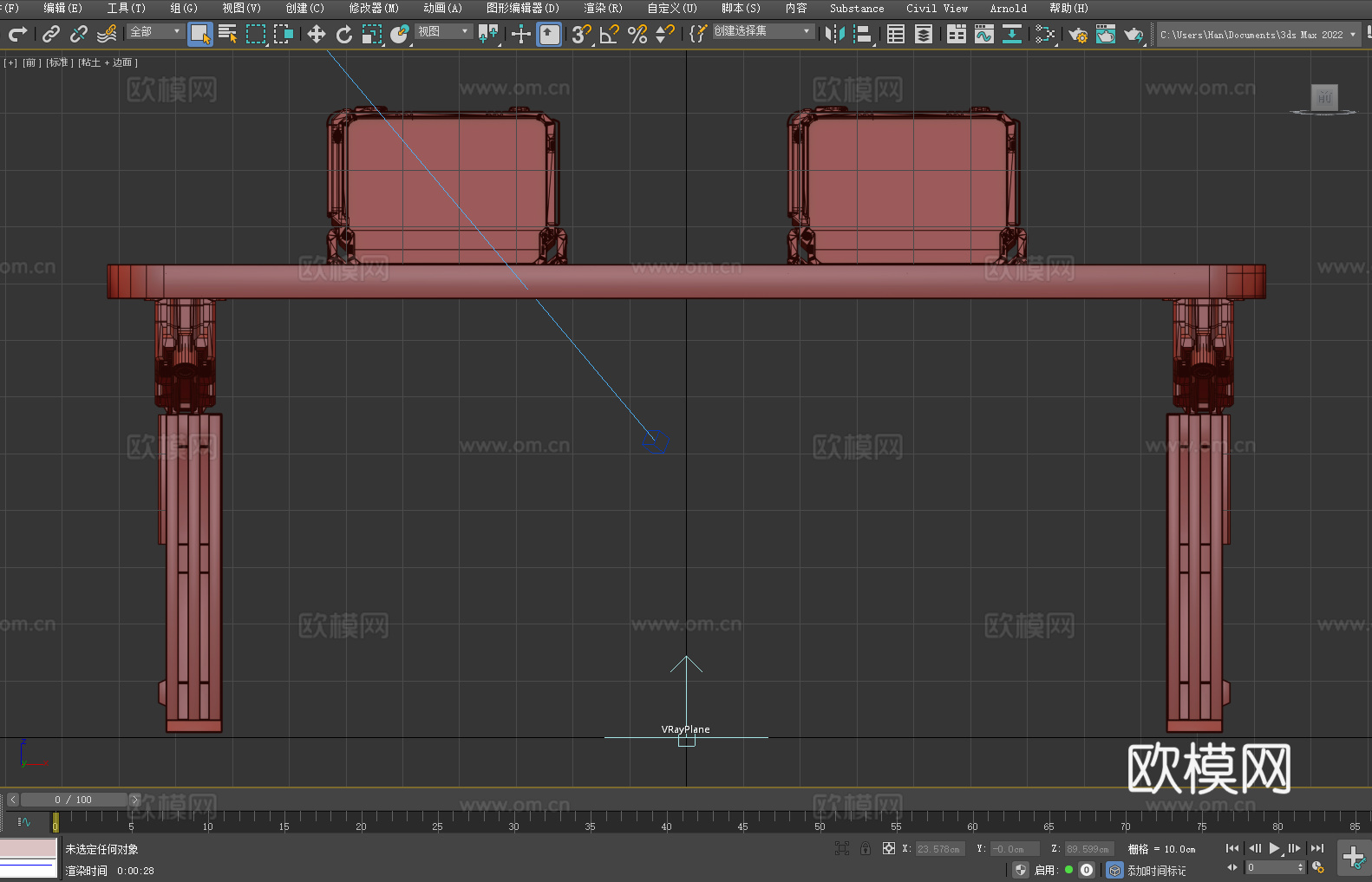The image size is (1372, 882).
Task: Open the 视图(V) menu
Action: tap(241, 9)
